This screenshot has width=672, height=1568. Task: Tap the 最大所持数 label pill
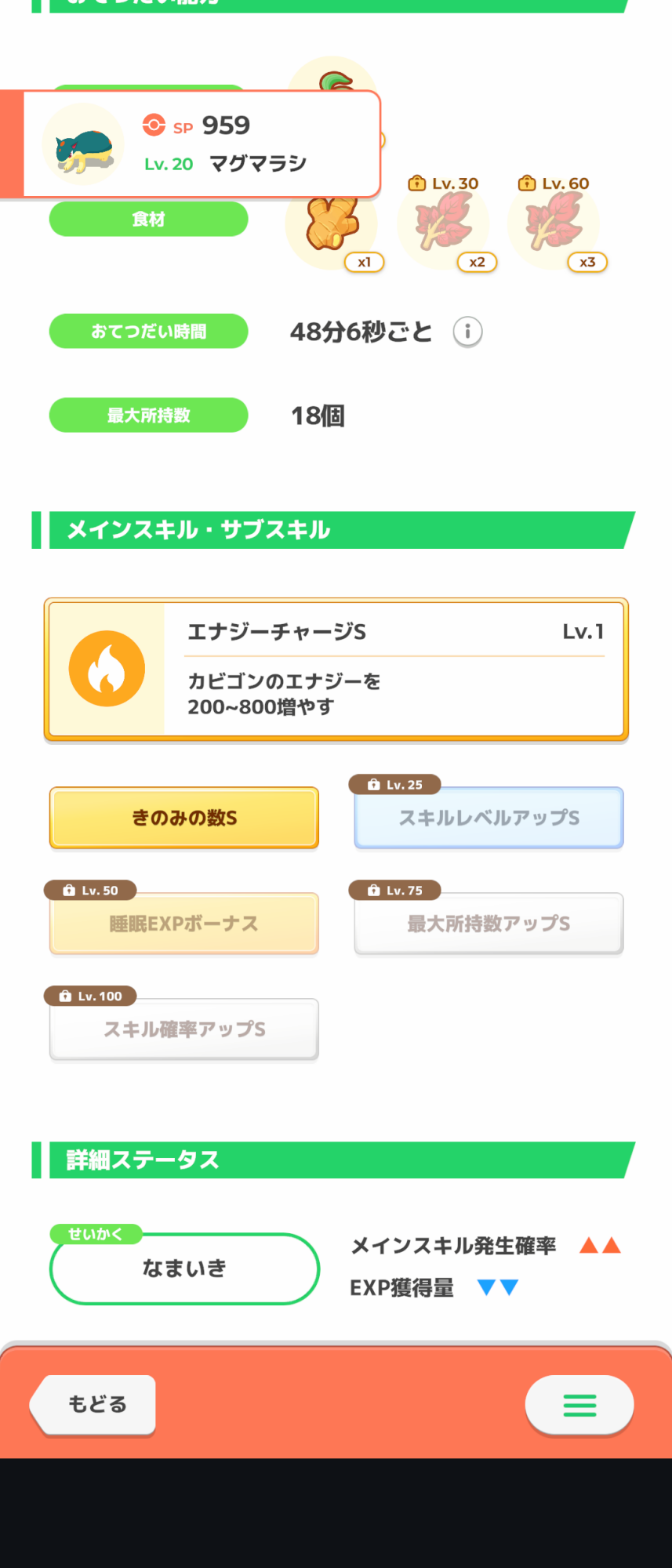coord(148,415)
